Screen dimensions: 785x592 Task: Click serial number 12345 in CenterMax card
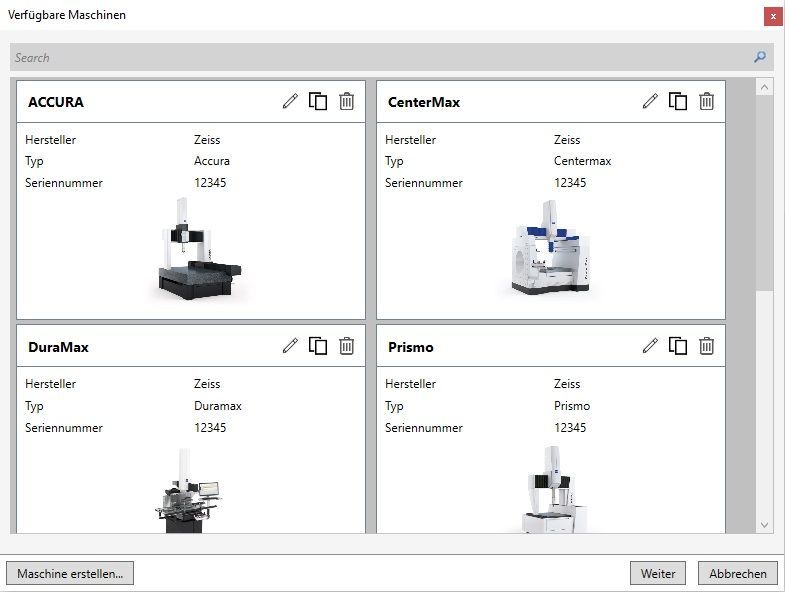[570, 183]
